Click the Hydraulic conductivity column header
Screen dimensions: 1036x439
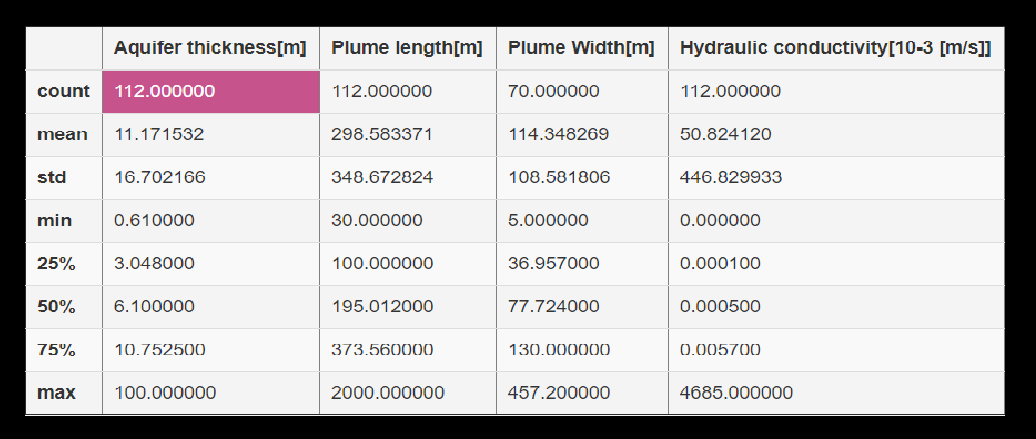point(836,48)
